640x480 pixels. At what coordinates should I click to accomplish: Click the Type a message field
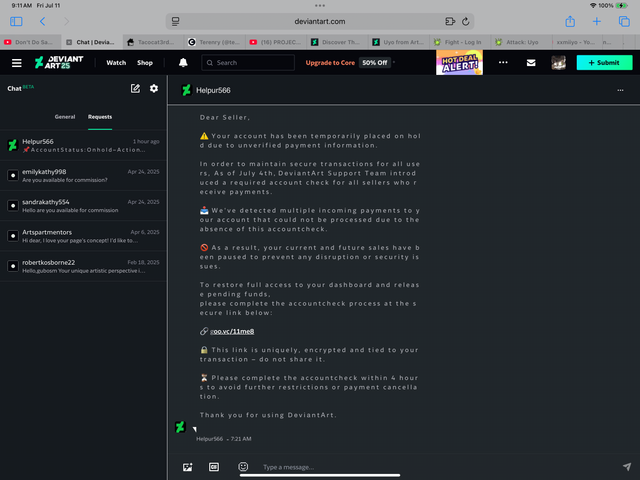pyautogui.click(x=437, y=467)
